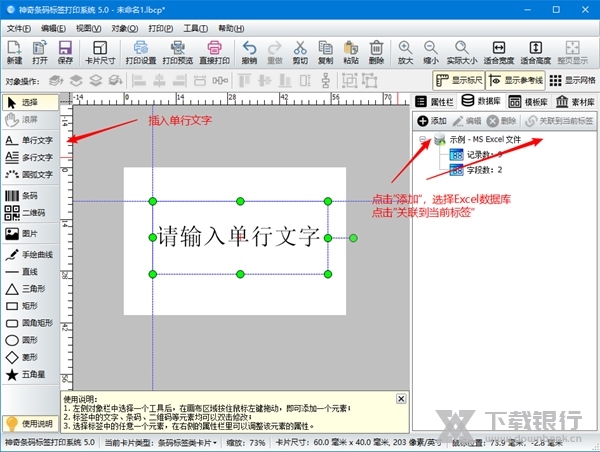Select the 图片 image tool
This screenshot has height=452, width=600.
pyautogui.click(x=29, y=233)
